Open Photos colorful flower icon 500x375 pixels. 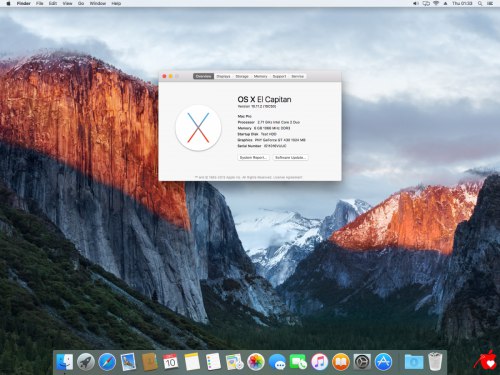(256, 362)
